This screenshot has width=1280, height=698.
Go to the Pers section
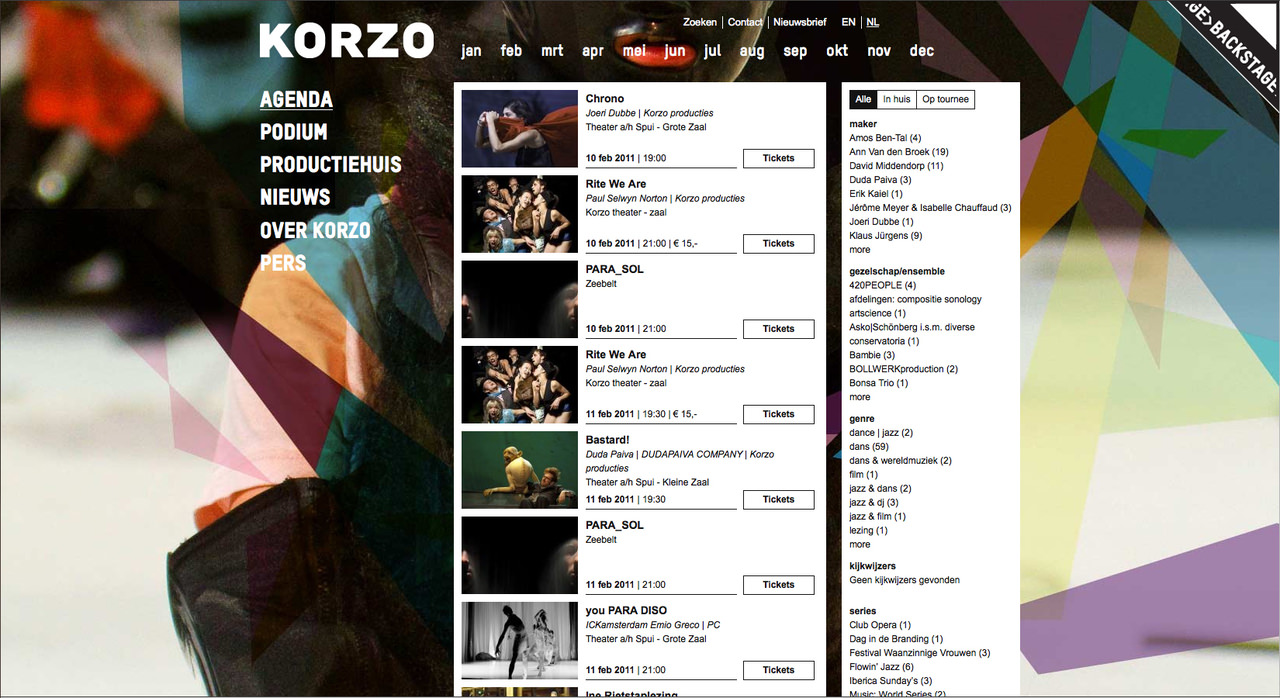283,263
